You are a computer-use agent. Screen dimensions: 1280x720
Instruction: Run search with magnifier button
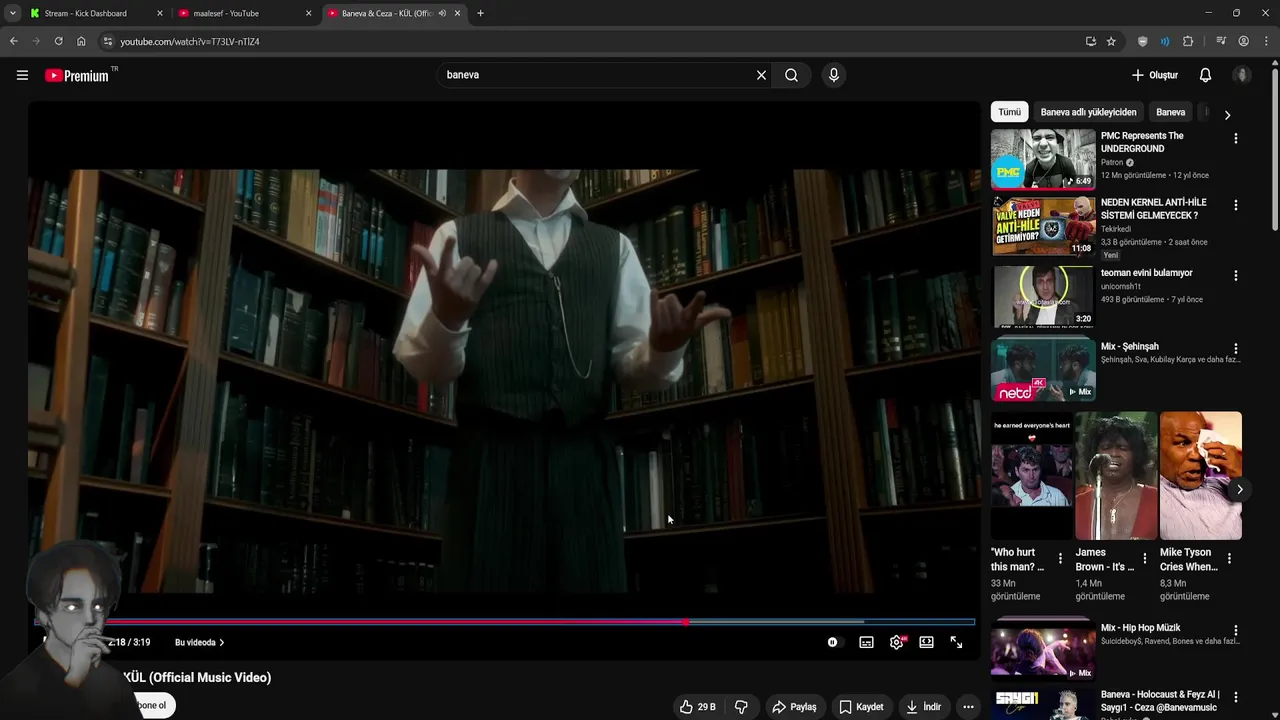(791, 75)
